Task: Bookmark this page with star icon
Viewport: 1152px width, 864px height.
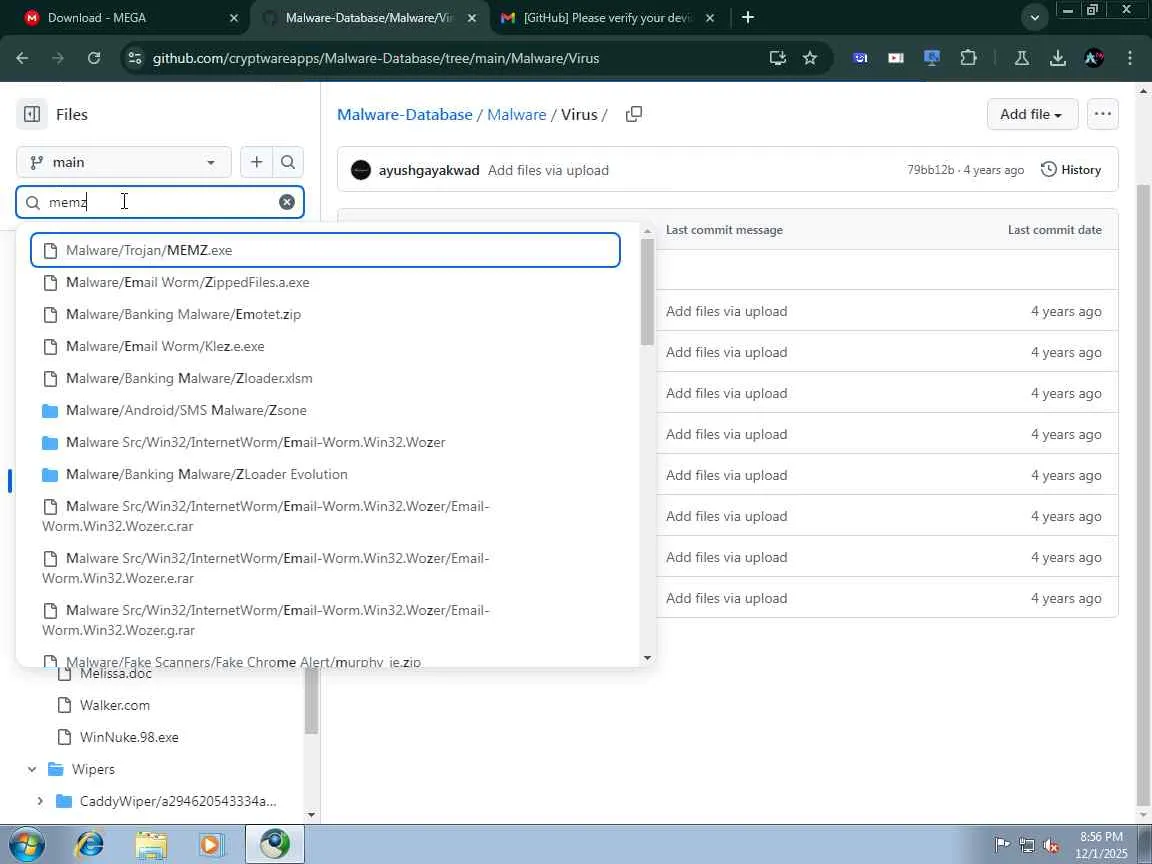Action: (x=810, y=58)
